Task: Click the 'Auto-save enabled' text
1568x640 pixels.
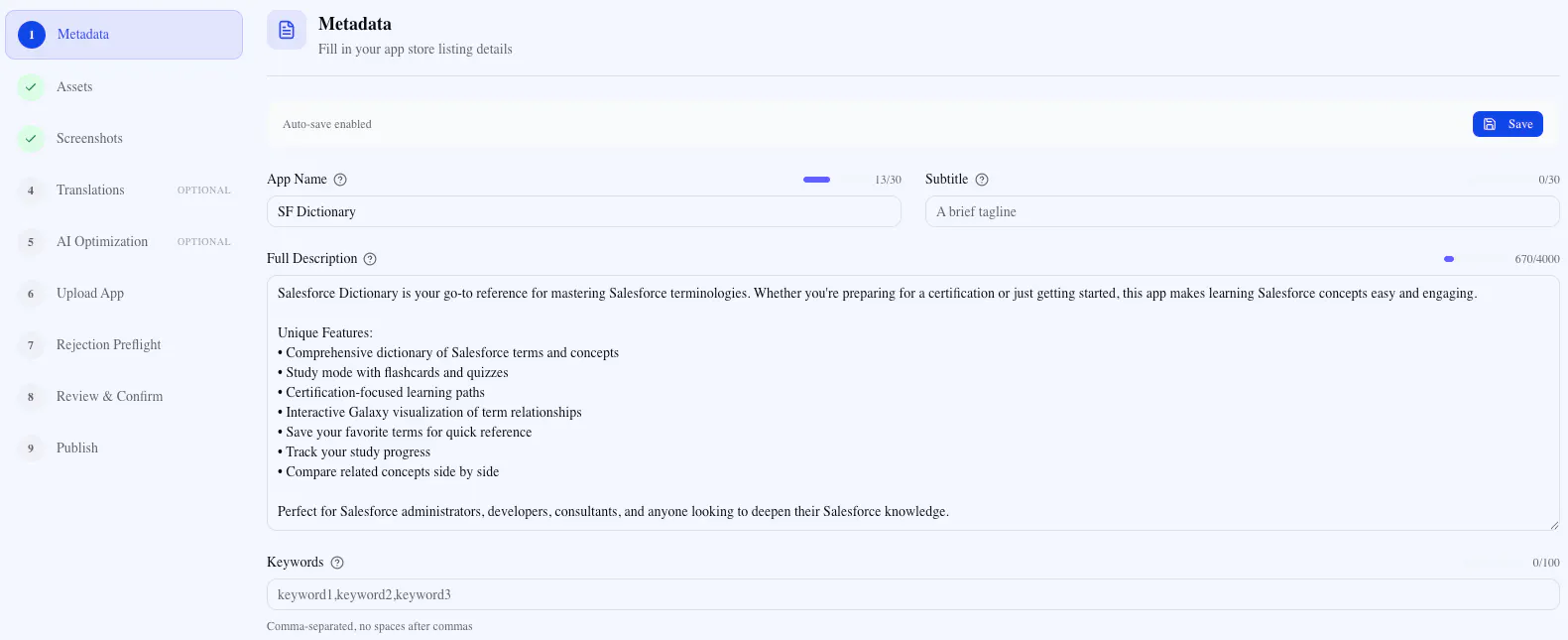Action: 327,124
